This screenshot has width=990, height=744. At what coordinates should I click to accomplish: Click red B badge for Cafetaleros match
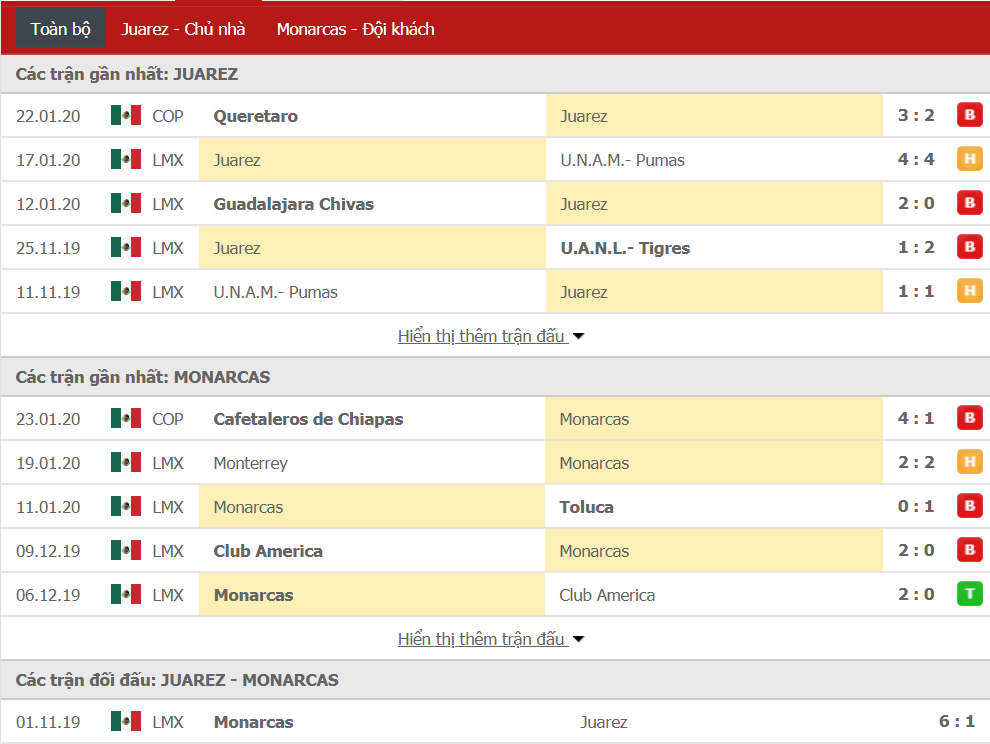(x=970, y=417)
